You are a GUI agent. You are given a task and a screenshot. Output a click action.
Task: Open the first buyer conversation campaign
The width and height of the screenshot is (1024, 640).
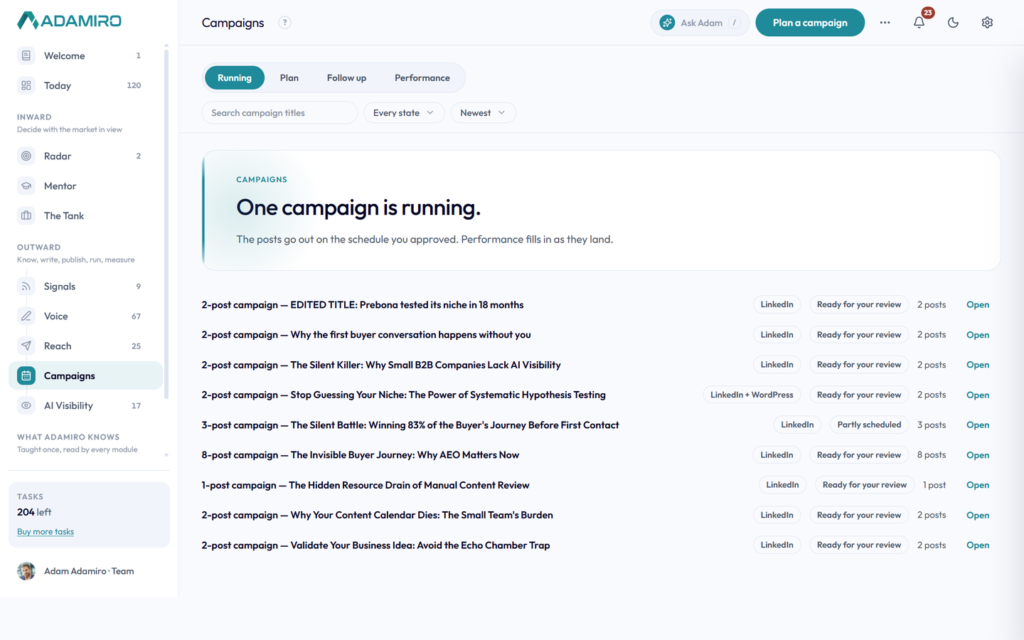point(978,335)
